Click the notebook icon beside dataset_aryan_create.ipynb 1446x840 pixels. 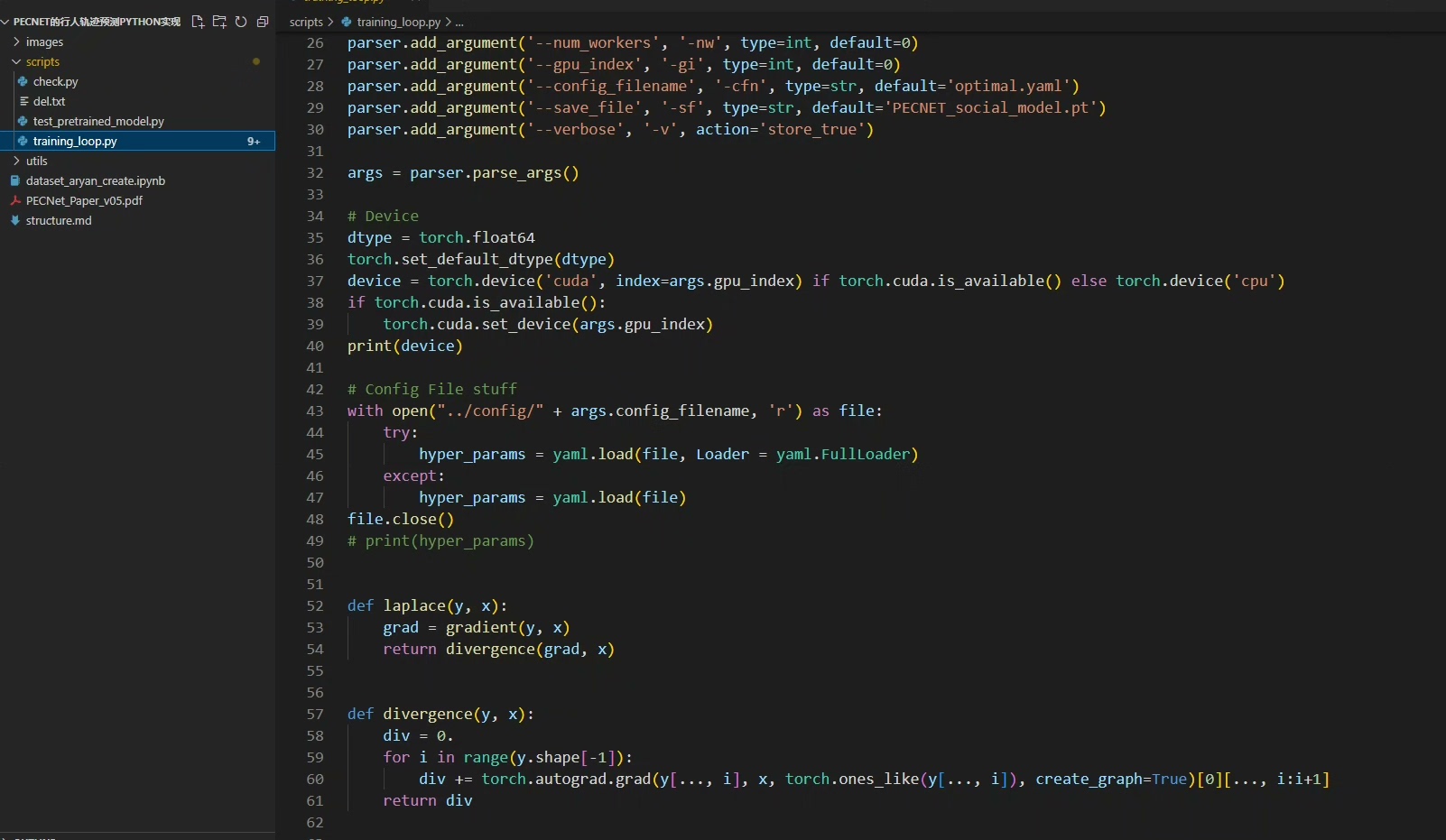point(15,180)
